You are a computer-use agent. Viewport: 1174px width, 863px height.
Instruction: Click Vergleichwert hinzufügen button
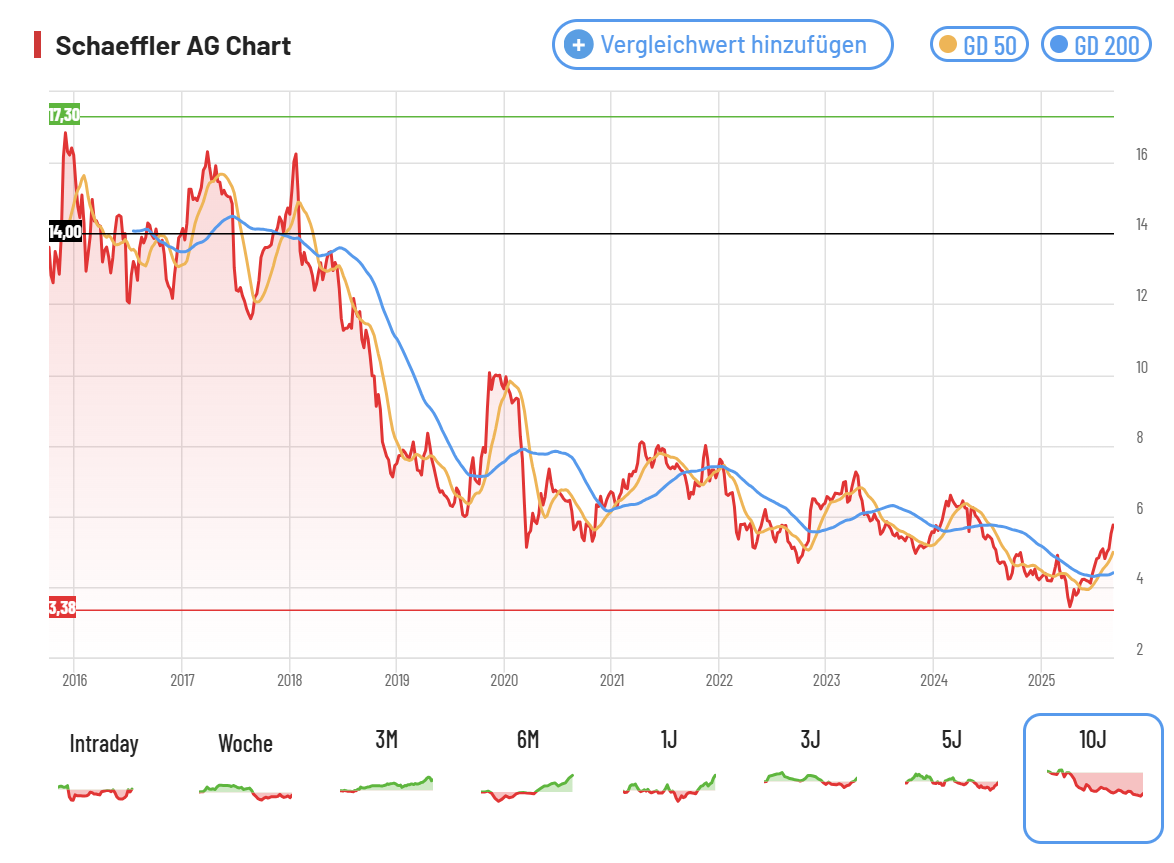coord(723,45)
